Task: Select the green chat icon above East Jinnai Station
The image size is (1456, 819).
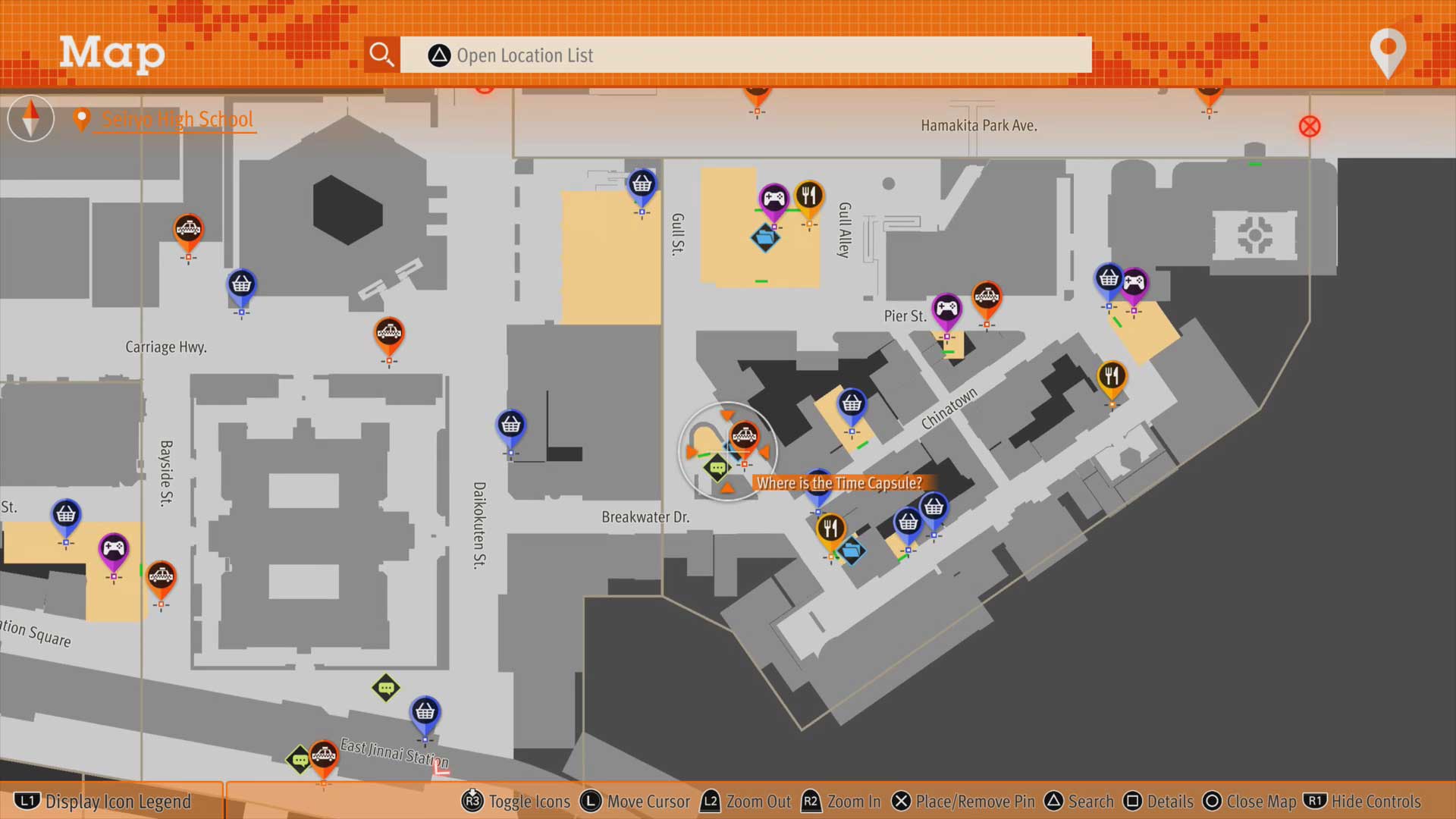Action: (x=386, y=688)
